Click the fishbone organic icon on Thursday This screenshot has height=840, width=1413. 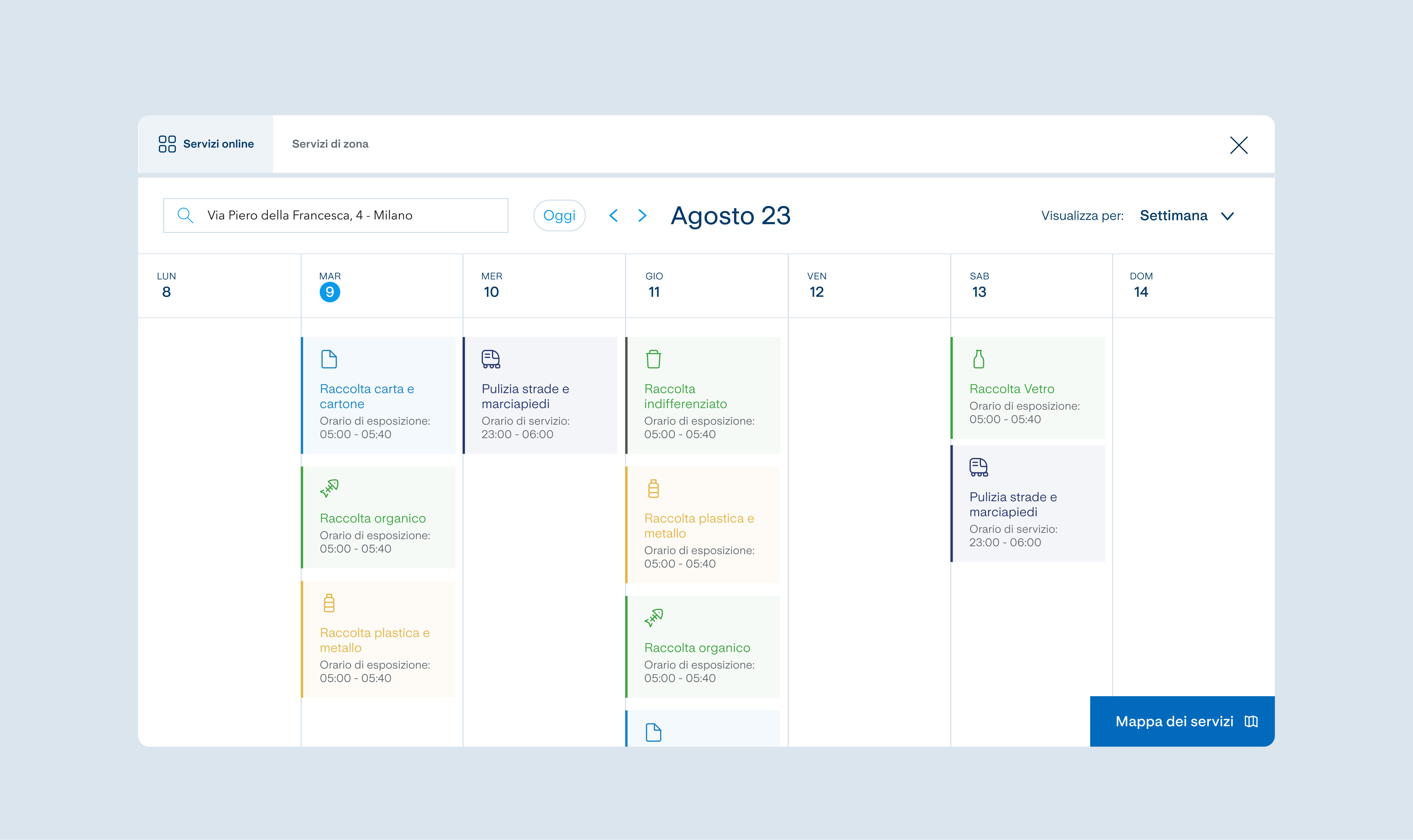point(653,617)
